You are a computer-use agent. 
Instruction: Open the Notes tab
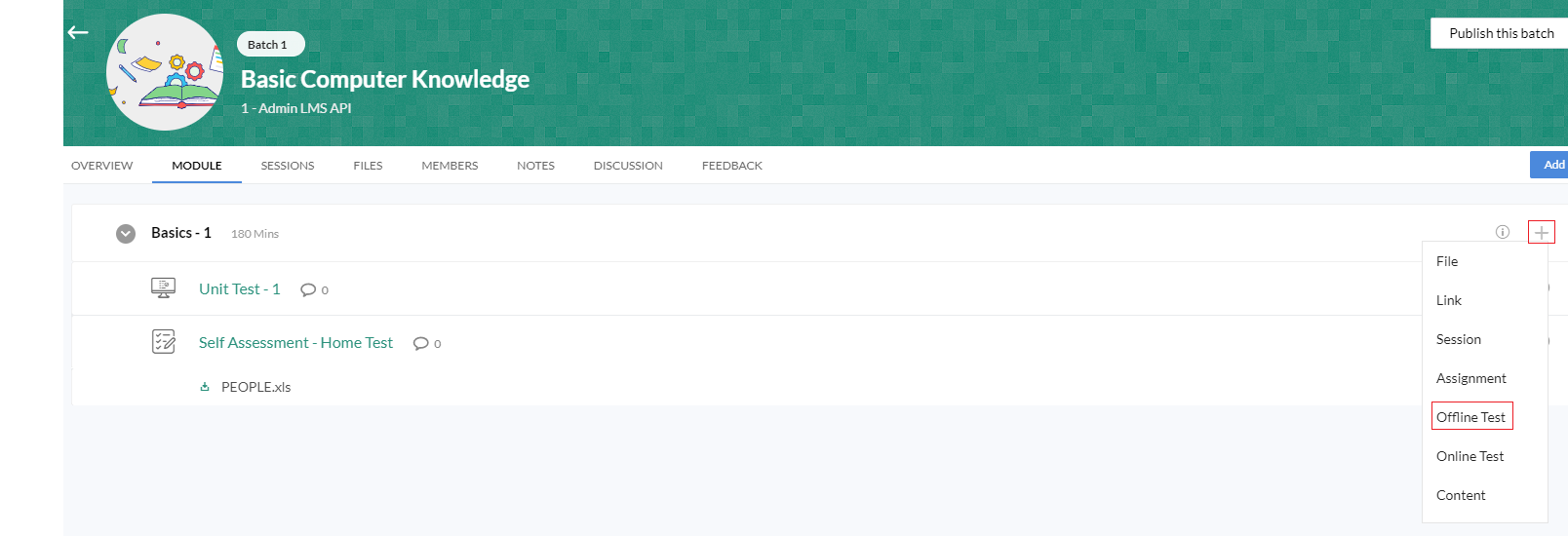click(535, 166)
